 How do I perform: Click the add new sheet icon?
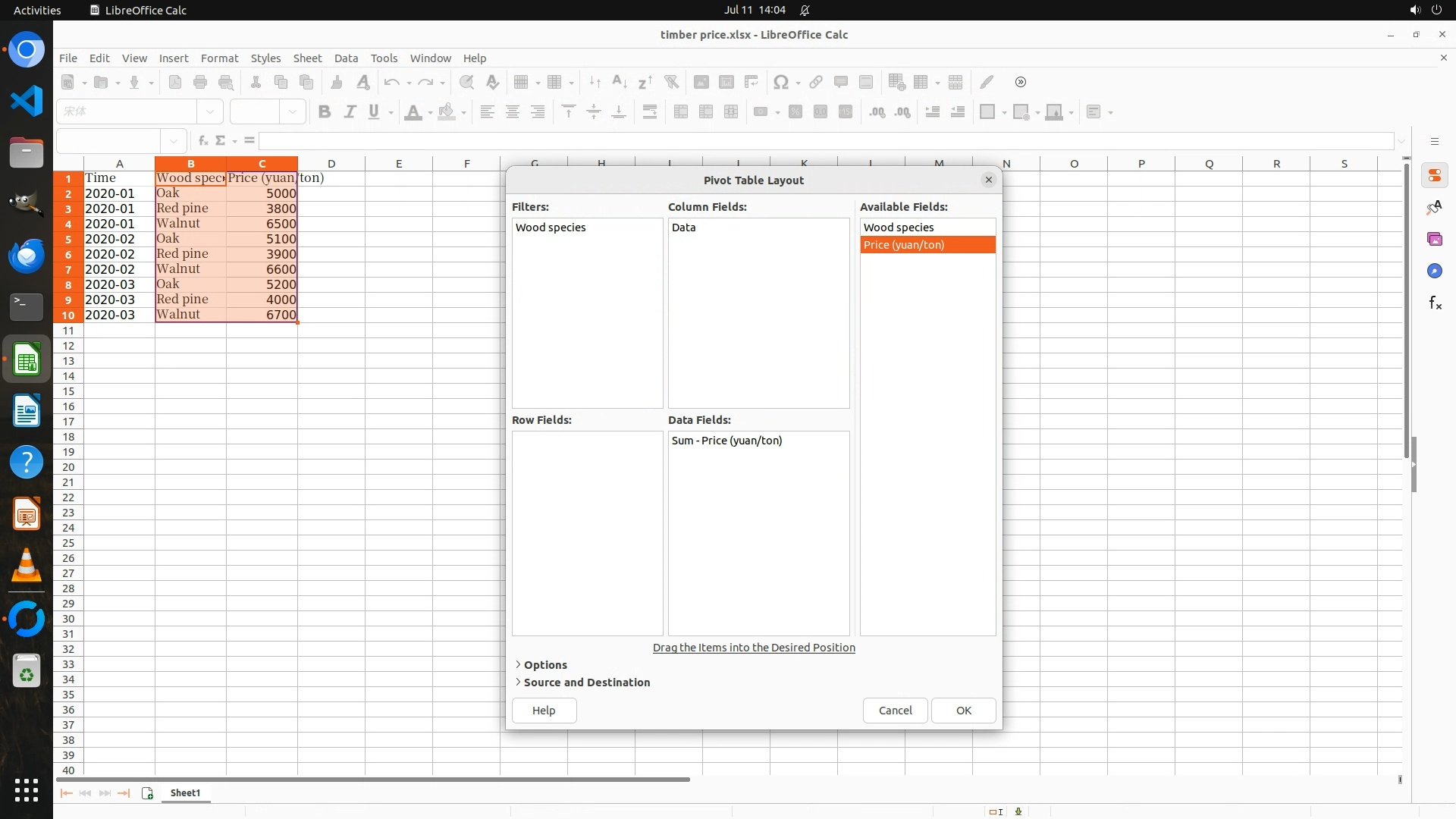pos(147,793)
